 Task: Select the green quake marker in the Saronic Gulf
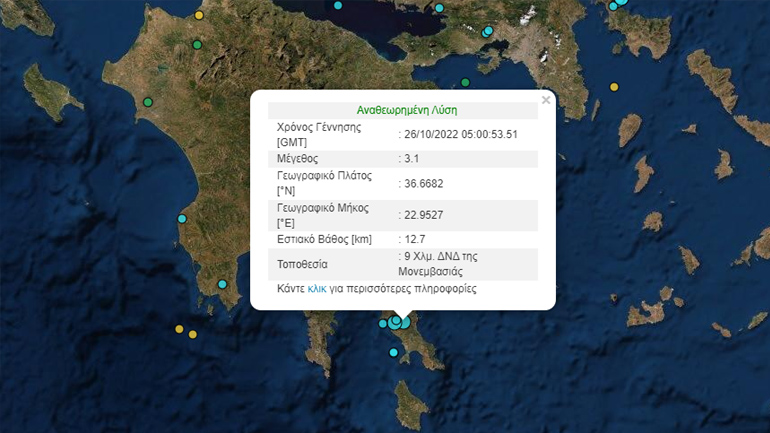click(x=465, y=82)
